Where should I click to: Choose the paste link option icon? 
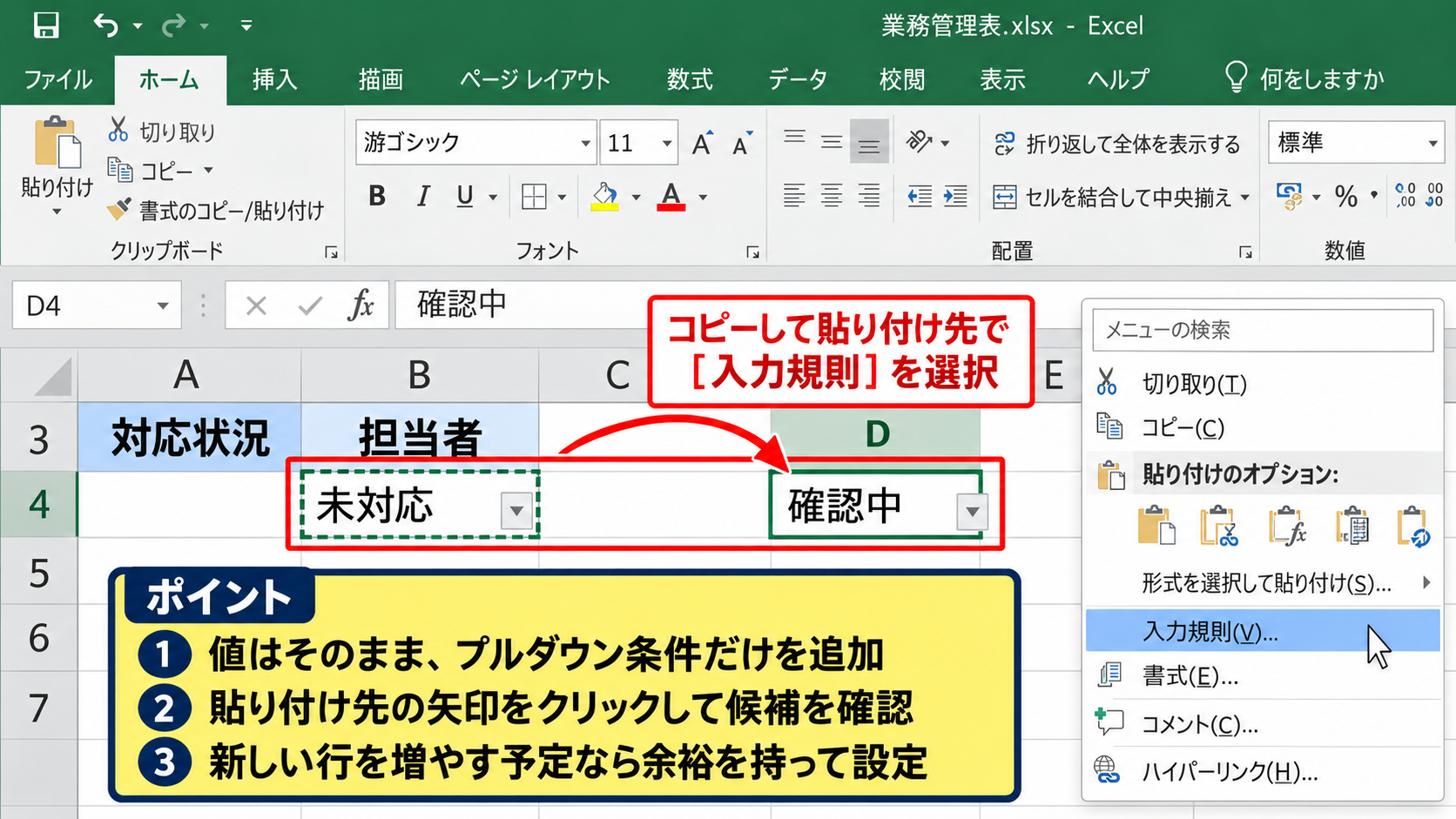pyautogui.click(x=1412, y=527)
